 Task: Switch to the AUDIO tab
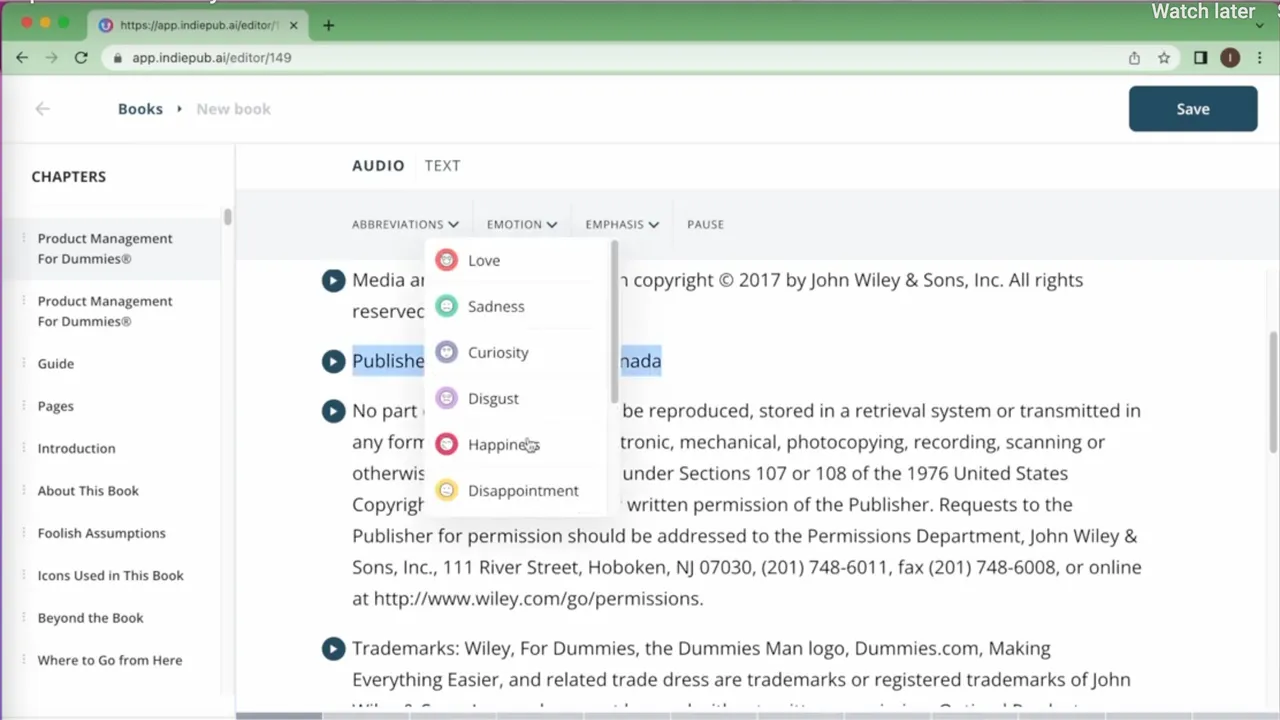[x=378, y=166]
